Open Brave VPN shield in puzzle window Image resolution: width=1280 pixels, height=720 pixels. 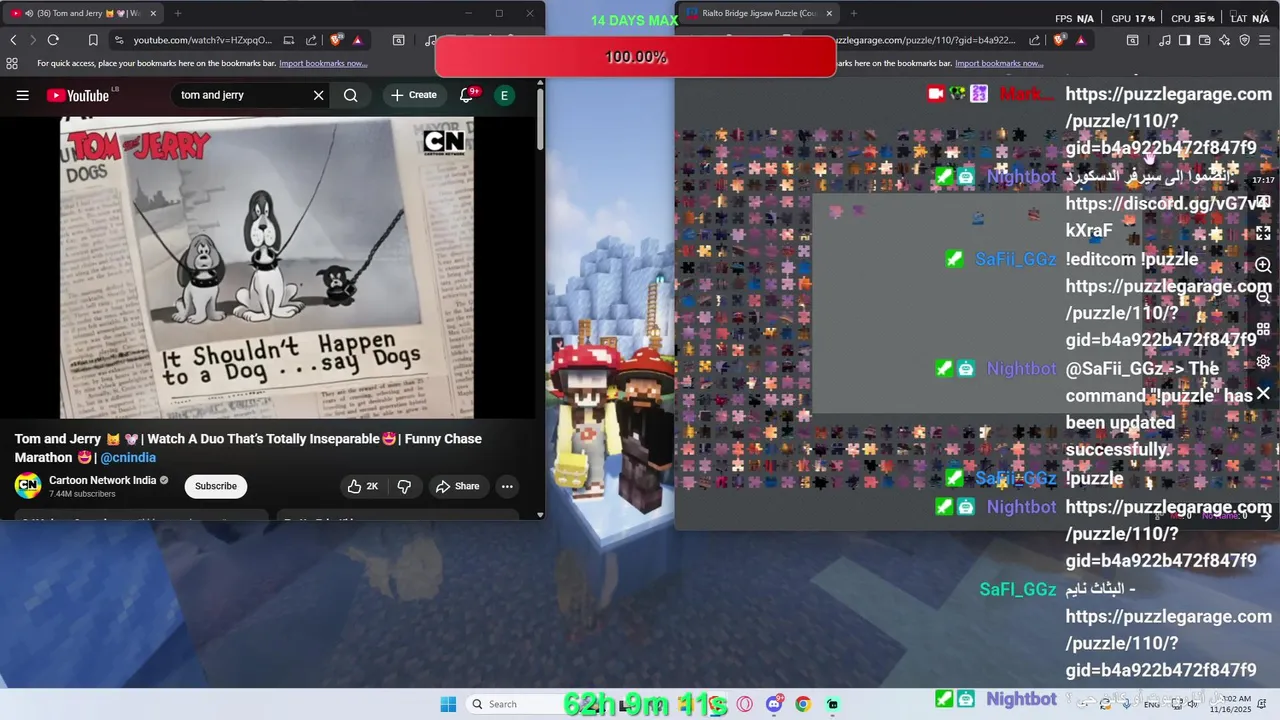click(1245, 40)
